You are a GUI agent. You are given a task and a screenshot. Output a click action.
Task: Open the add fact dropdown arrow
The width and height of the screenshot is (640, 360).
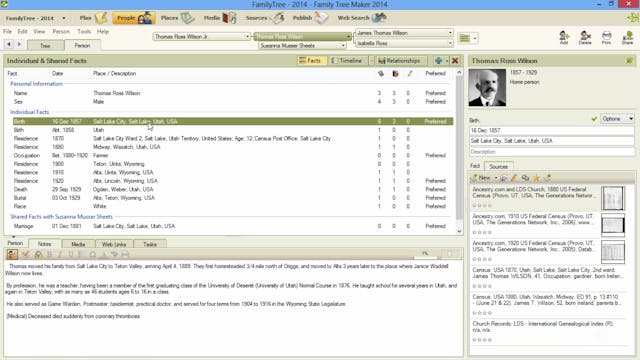point(447,61)
